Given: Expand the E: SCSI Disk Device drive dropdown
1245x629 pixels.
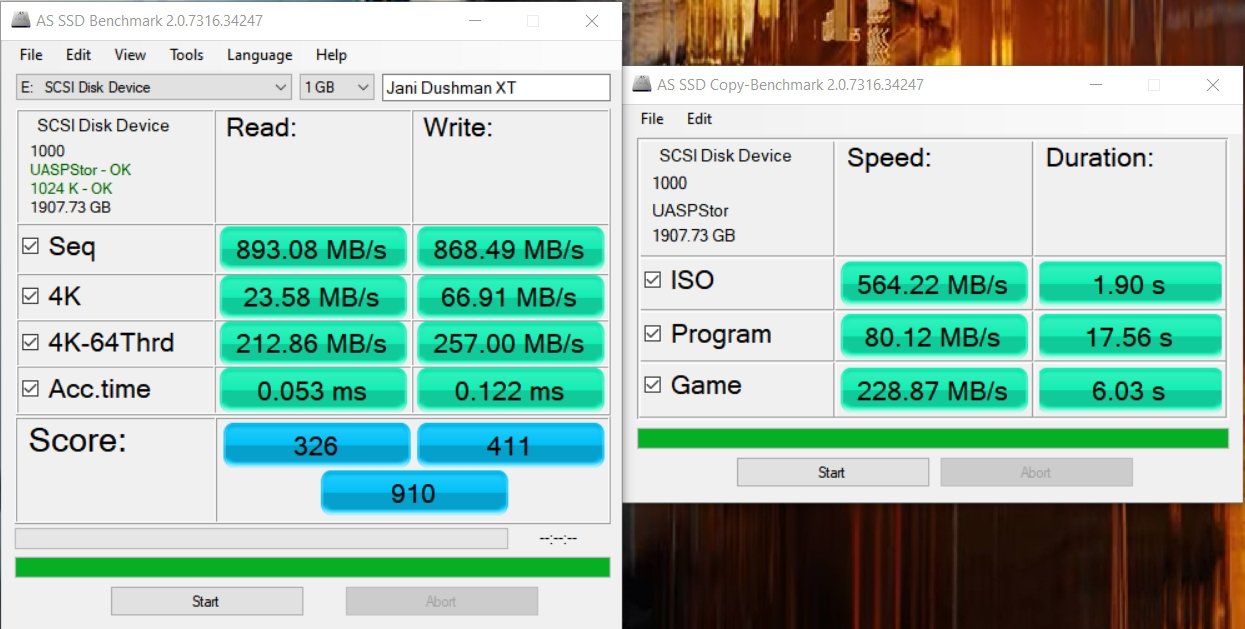Looking at the screenshot, I should (x=281, y=88).
